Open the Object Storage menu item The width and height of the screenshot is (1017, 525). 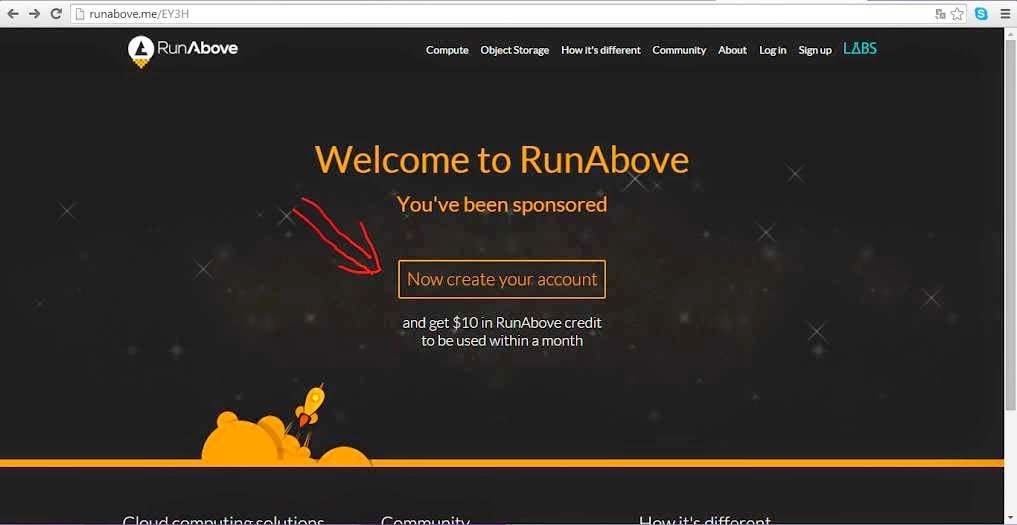tap(514, 50)
